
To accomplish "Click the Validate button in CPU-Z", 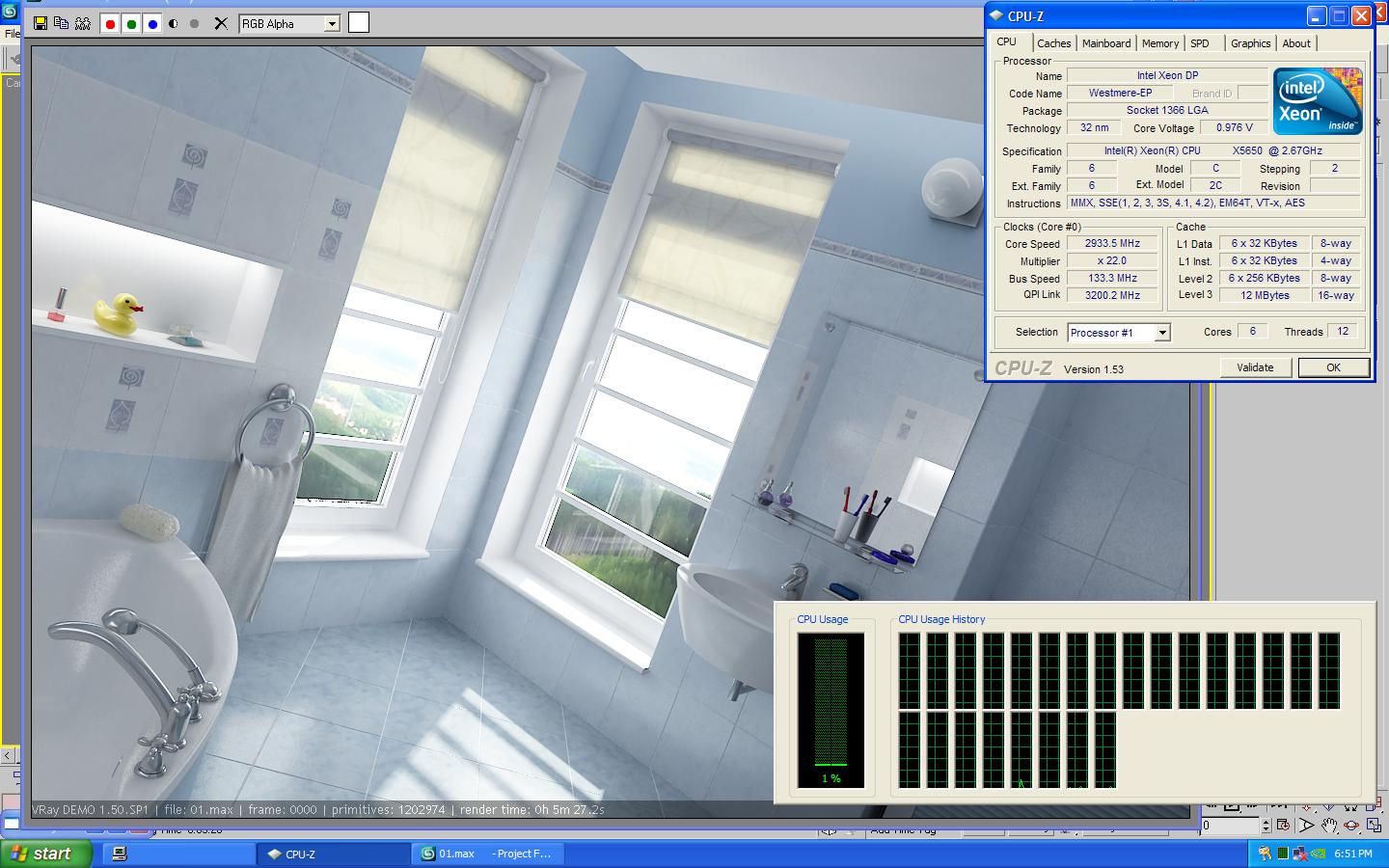I will 1255,367.
